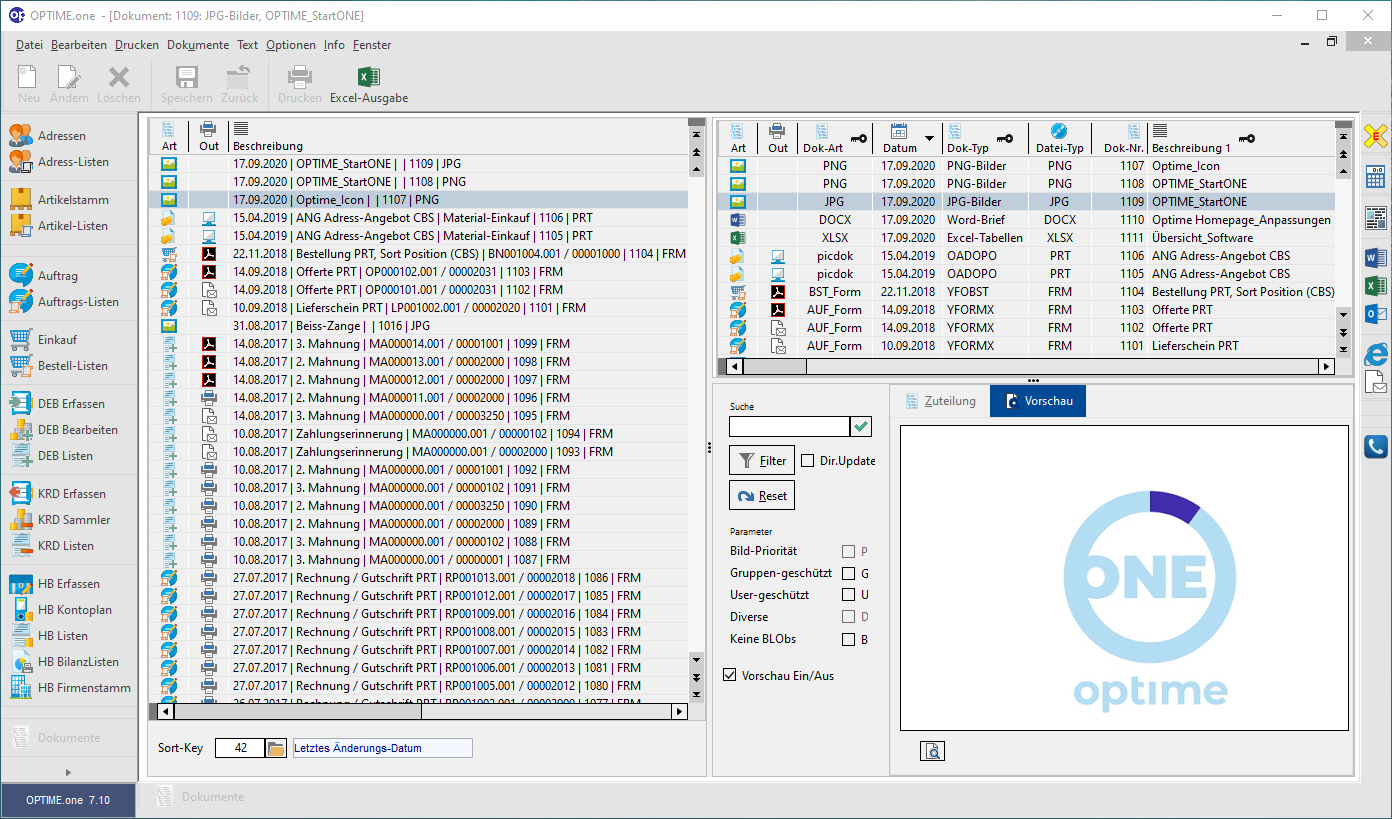Image resolution: width=1392 pixels, height=819 pixels.
Task: Open the layout list icon in right sidebar
Action: (x=1376, y=218)
